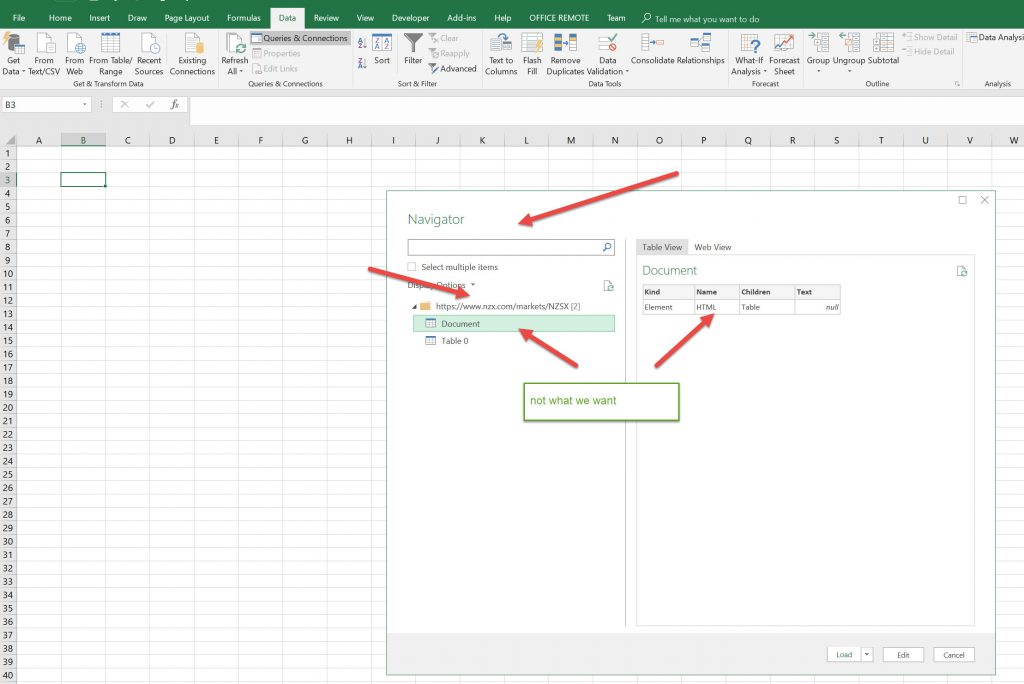Expand the Load button dropdown arrow

[x=867, y=655]
